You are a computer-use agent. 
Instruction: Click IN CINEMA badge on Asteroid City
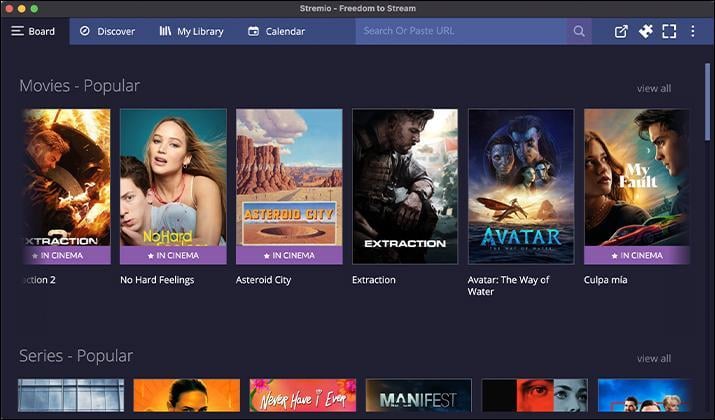click(289, 255)
